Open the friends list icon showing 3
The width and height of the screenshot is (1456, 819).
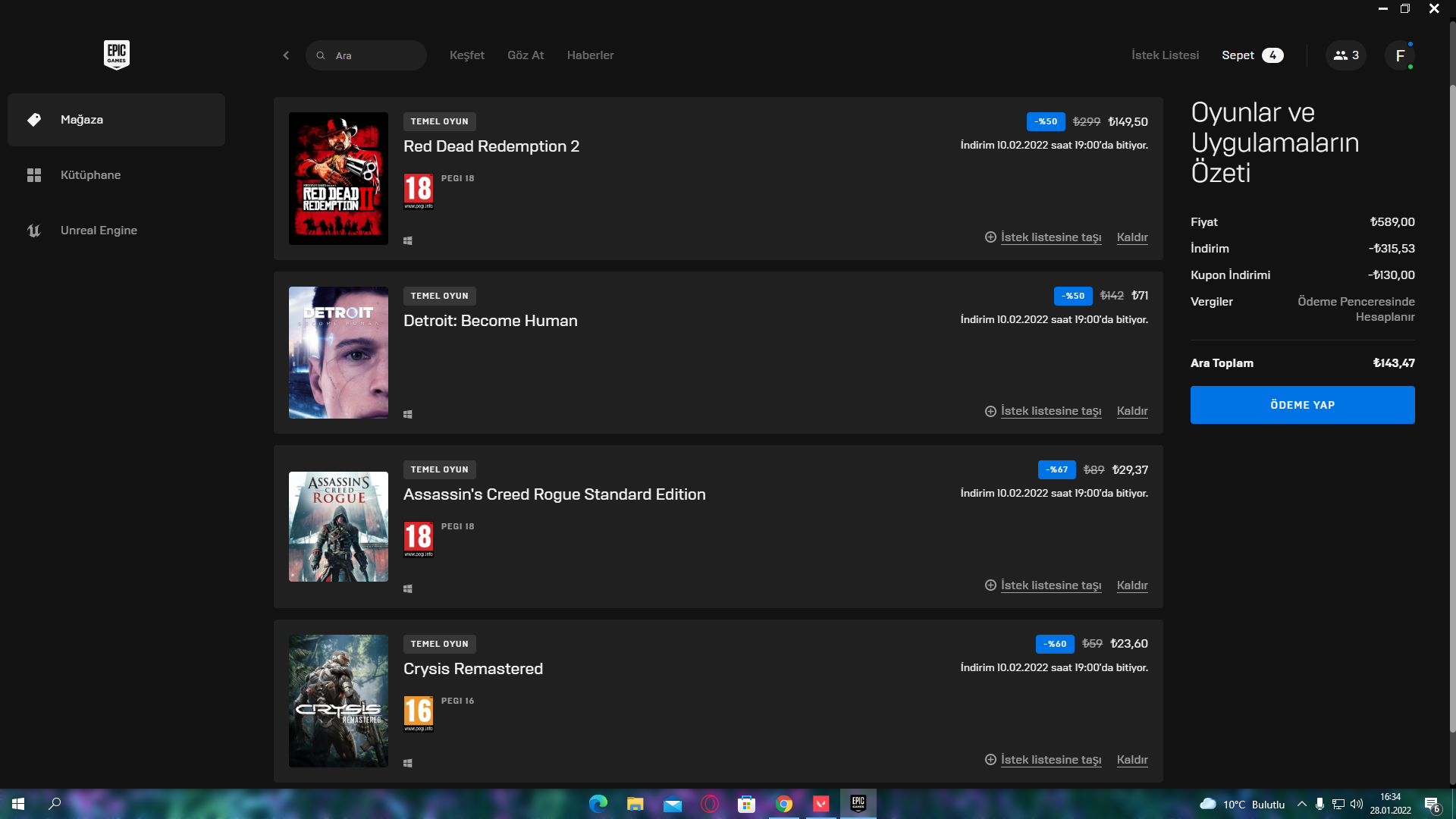(1345, 55)
